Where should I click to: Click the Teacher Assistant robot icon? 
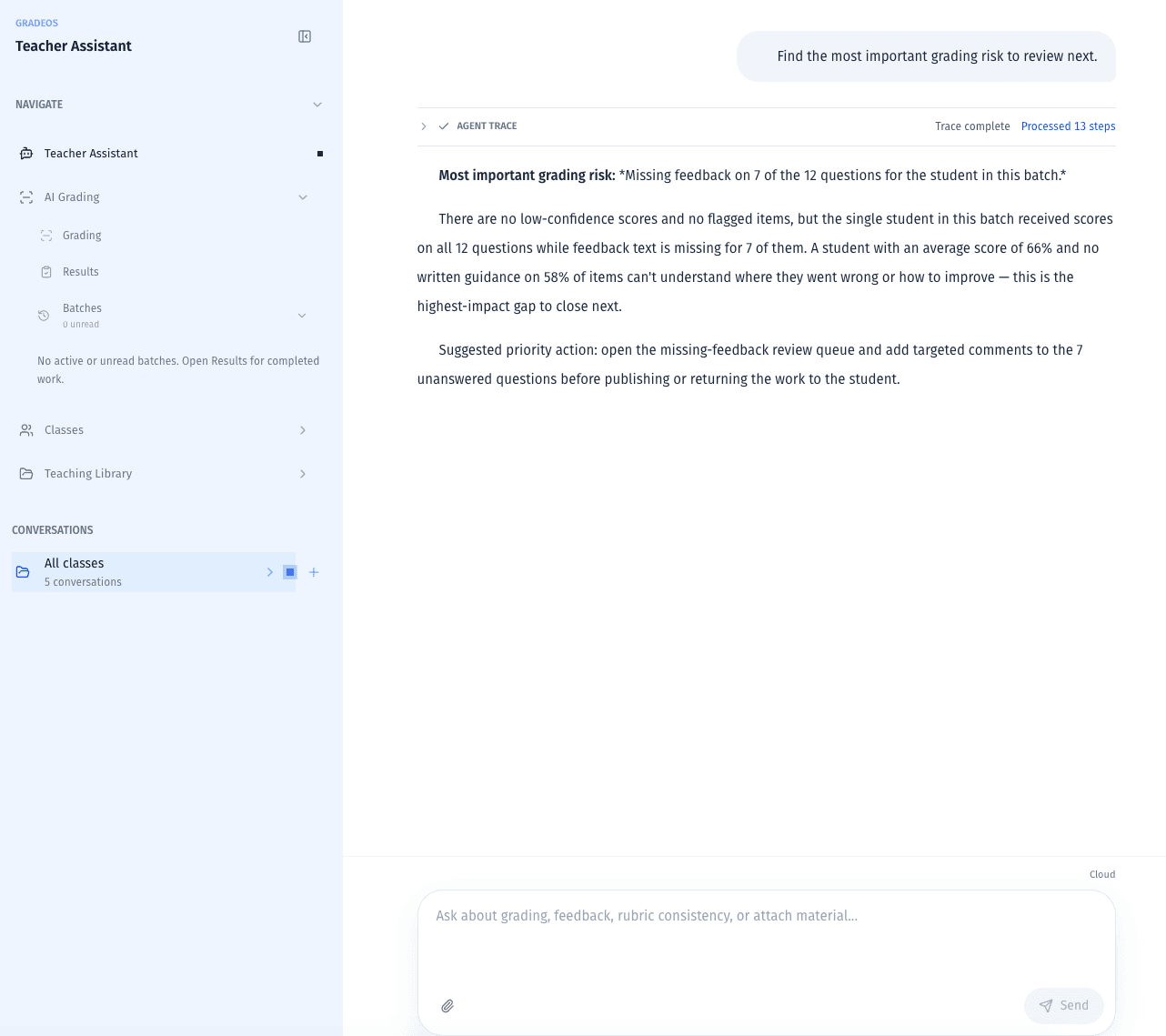pos(26,154)
